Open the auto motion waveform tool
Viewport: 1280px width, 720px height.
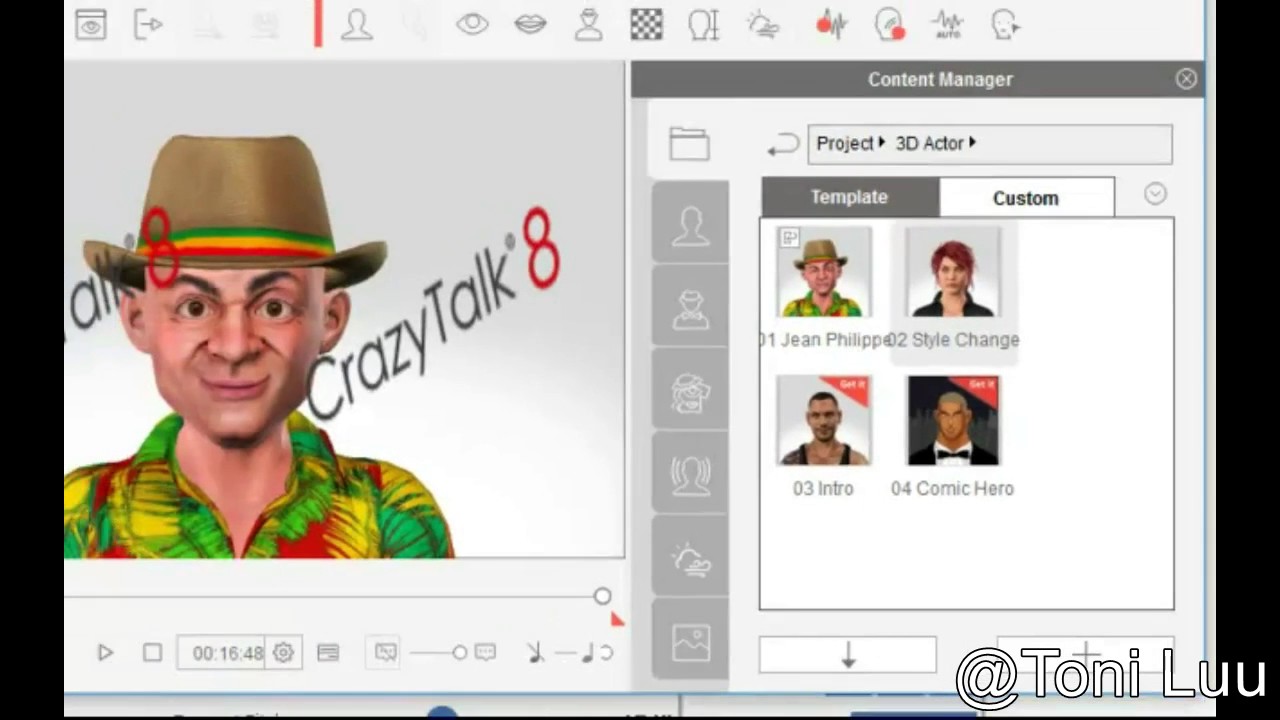point(947,24)
